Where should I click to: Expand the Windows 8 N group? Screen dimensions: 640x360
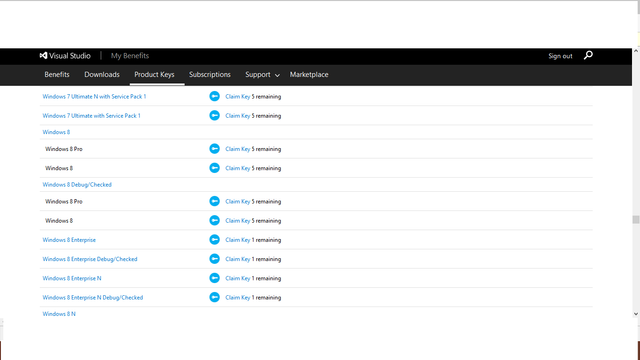59,314
